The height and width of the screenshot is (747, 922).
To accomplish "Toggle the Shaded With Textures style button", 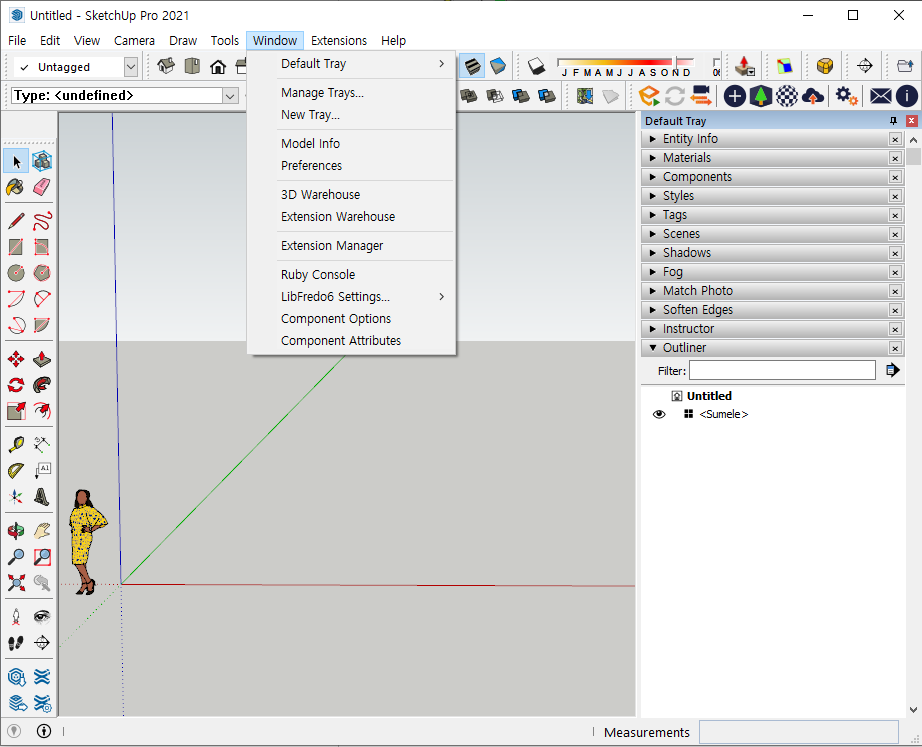I will pyautogui.click(x=472, y=66).
